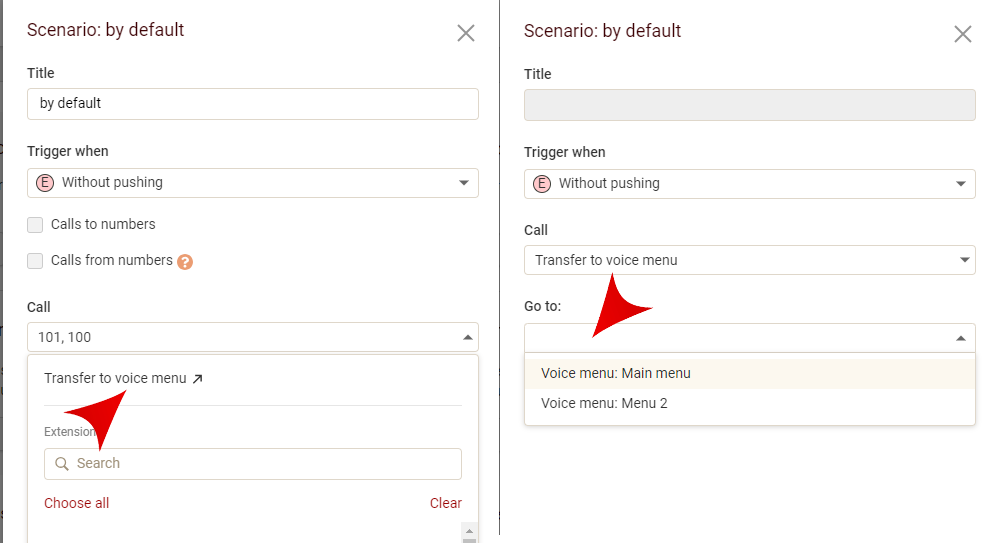This screenshot has height=543, width=999.
Task: Click the scroll up arrow of the extensions list
Action: pyautogui.click(x=469, y=530)
